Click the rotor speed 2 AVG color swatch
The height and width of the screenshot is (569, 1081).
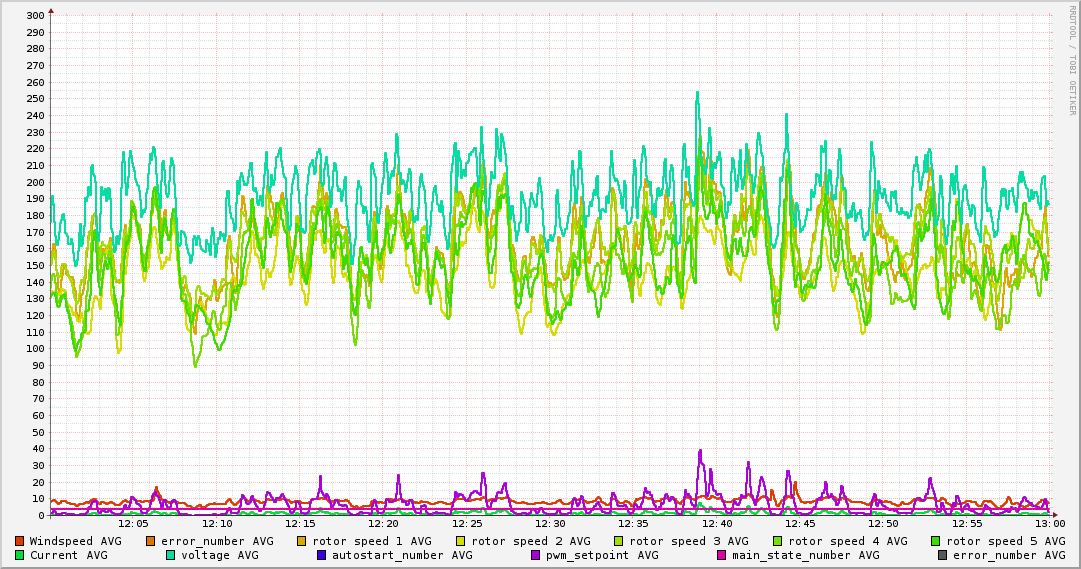coord(461,541)
